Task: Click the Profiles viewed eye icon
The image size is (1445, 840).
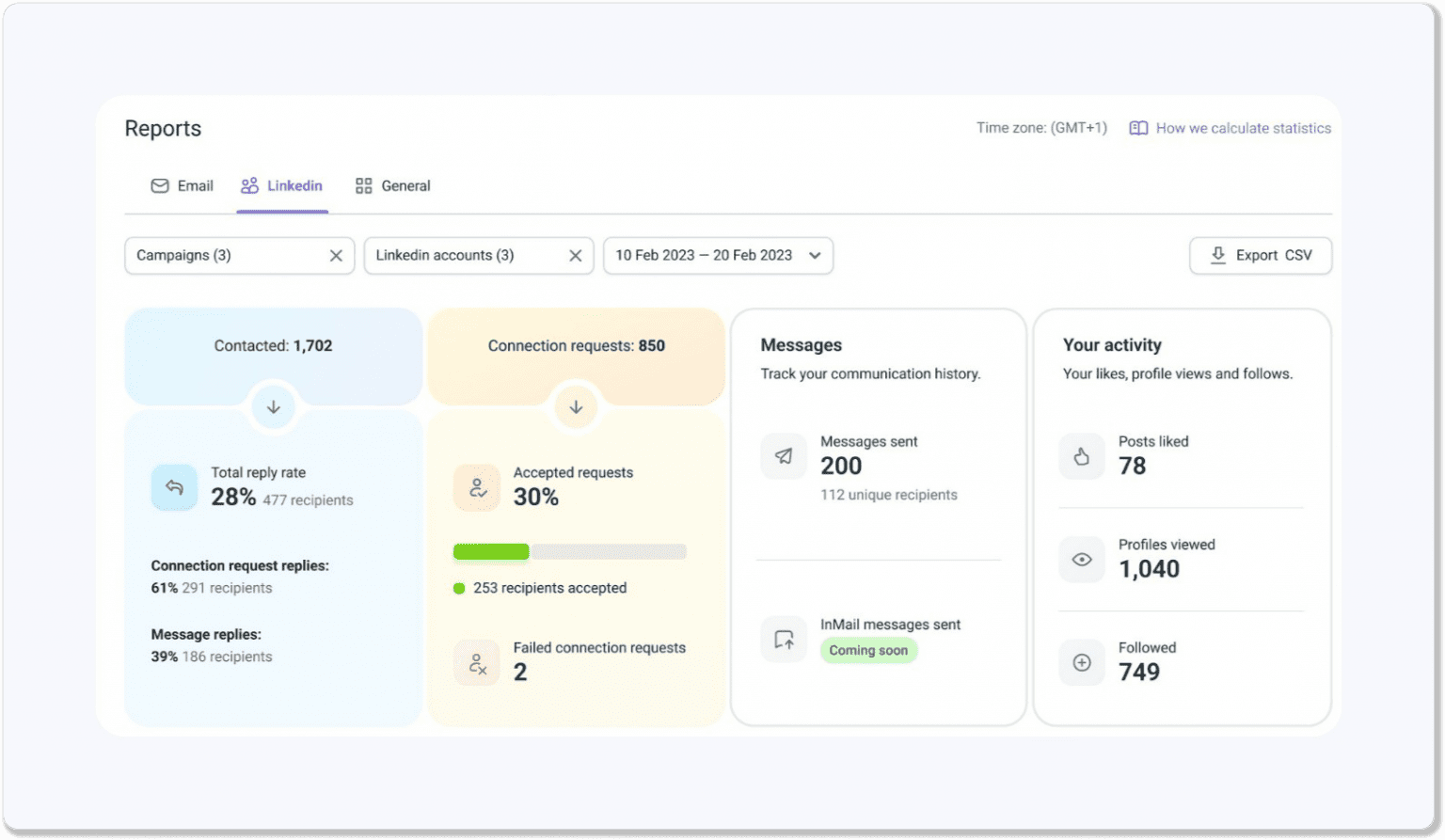Action: [1082, 560]
